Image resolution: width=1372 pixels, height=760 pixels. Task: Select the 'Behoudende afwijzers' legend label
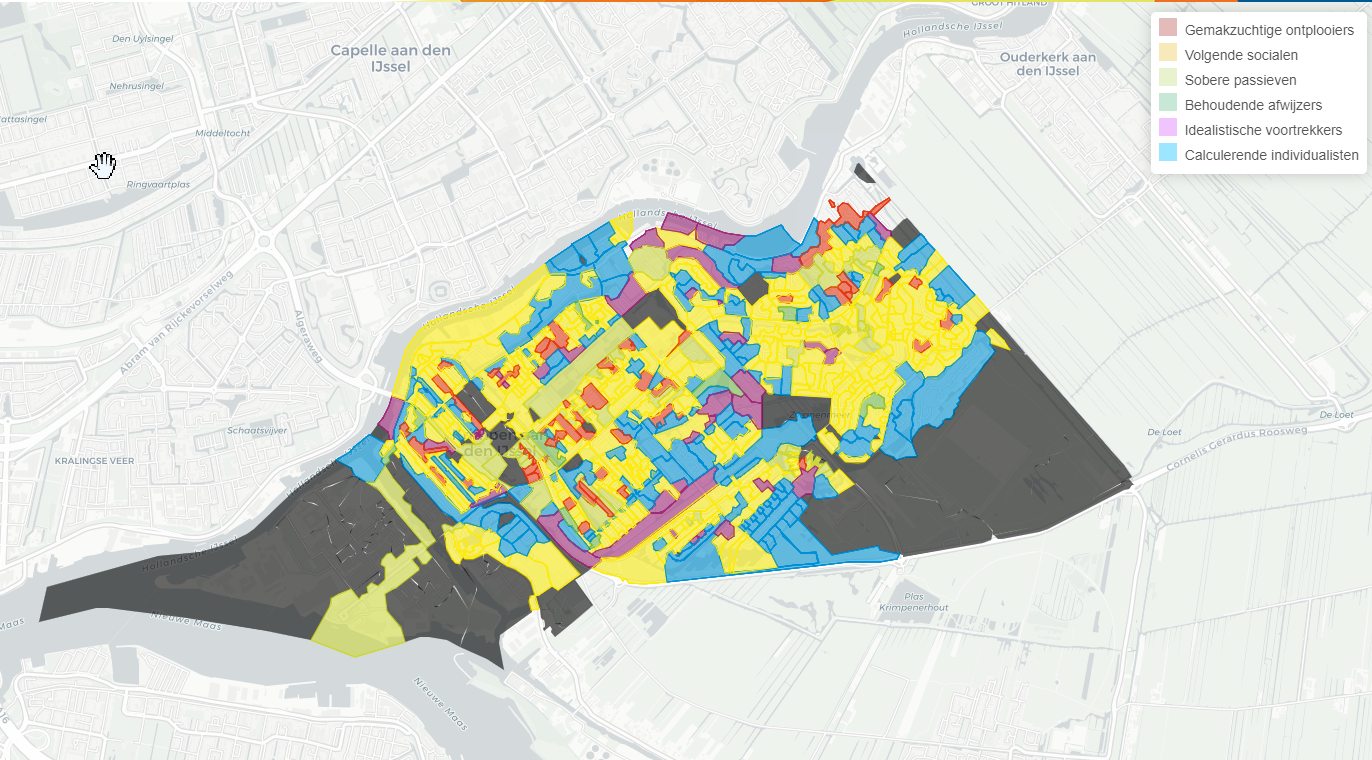1253,105
